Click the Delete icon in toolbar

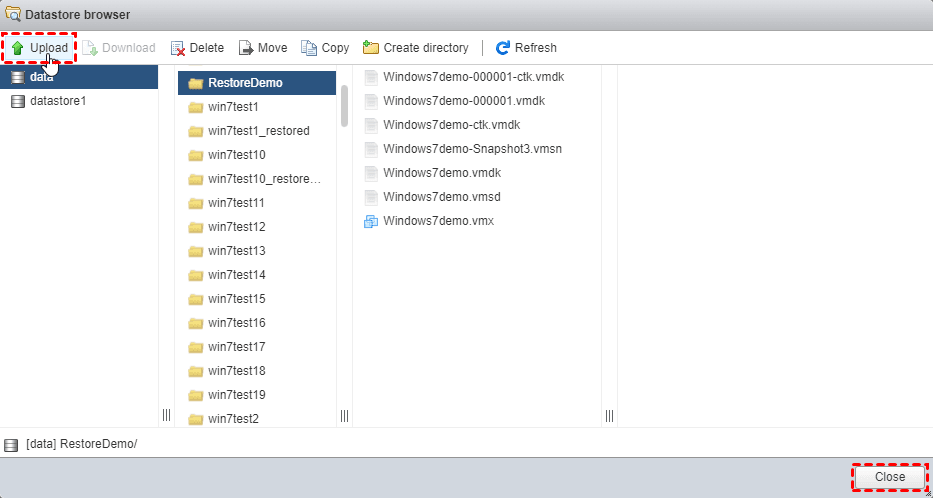coord(178,48)
